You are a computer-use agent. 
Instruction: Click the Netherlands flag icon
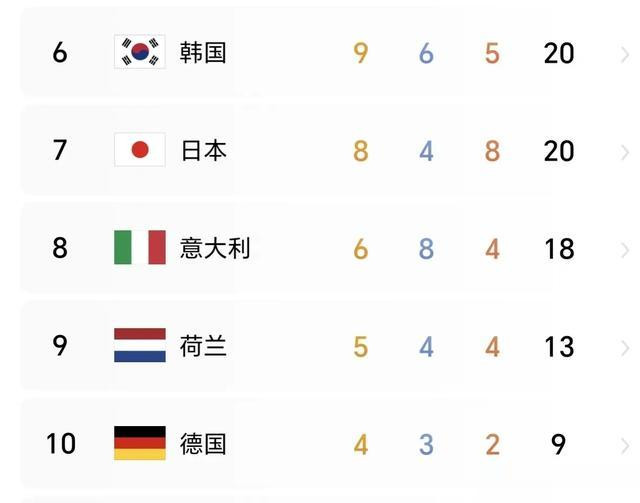[x=140, y=345]
